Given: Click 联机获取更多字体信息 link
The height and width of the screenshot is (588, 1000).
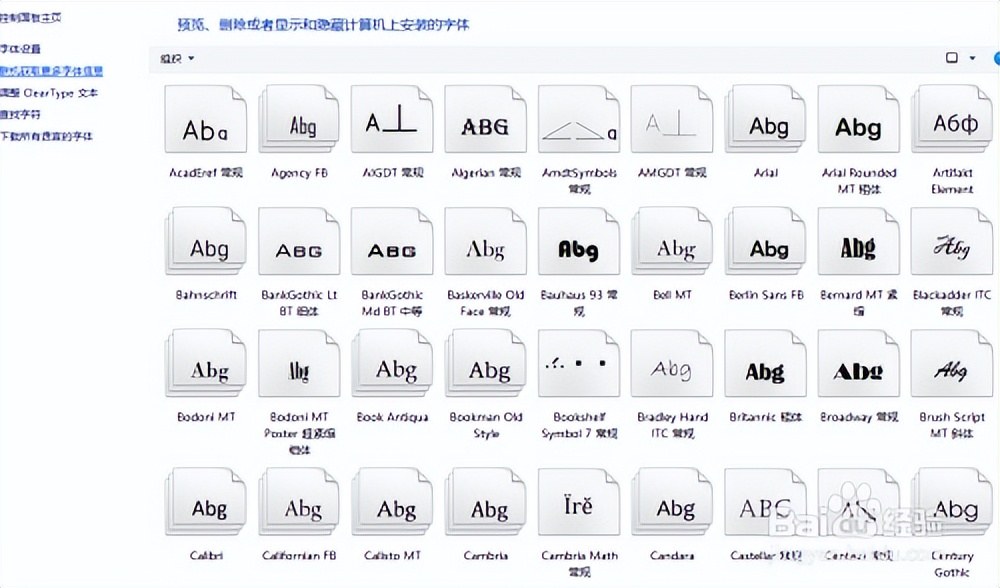Looking at the screenshot, I should tap(51, 71).
